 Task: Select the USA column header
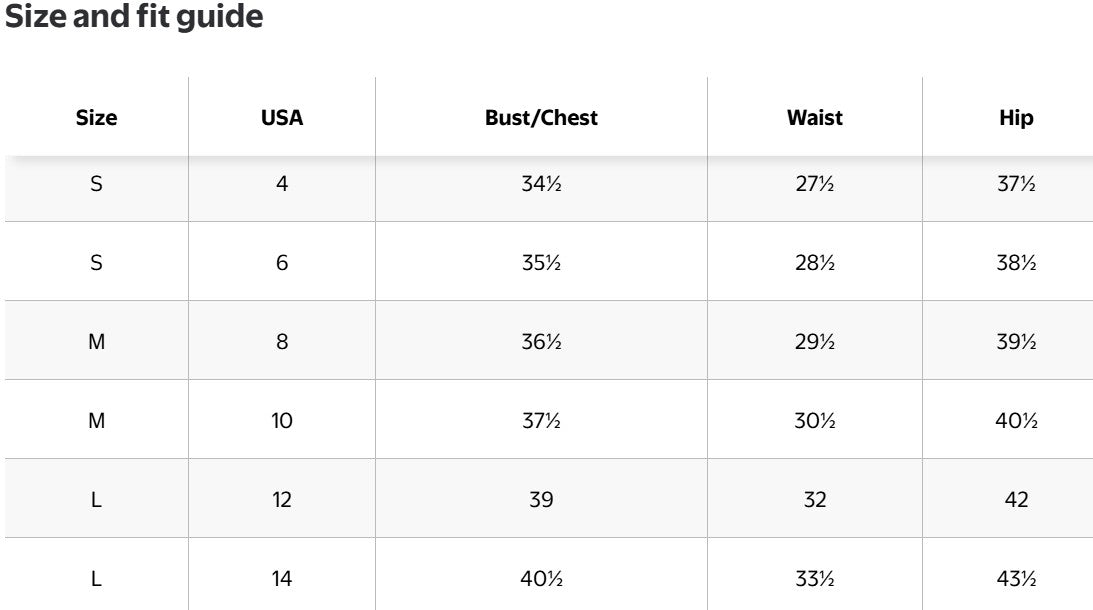click(x=282, y=118)
